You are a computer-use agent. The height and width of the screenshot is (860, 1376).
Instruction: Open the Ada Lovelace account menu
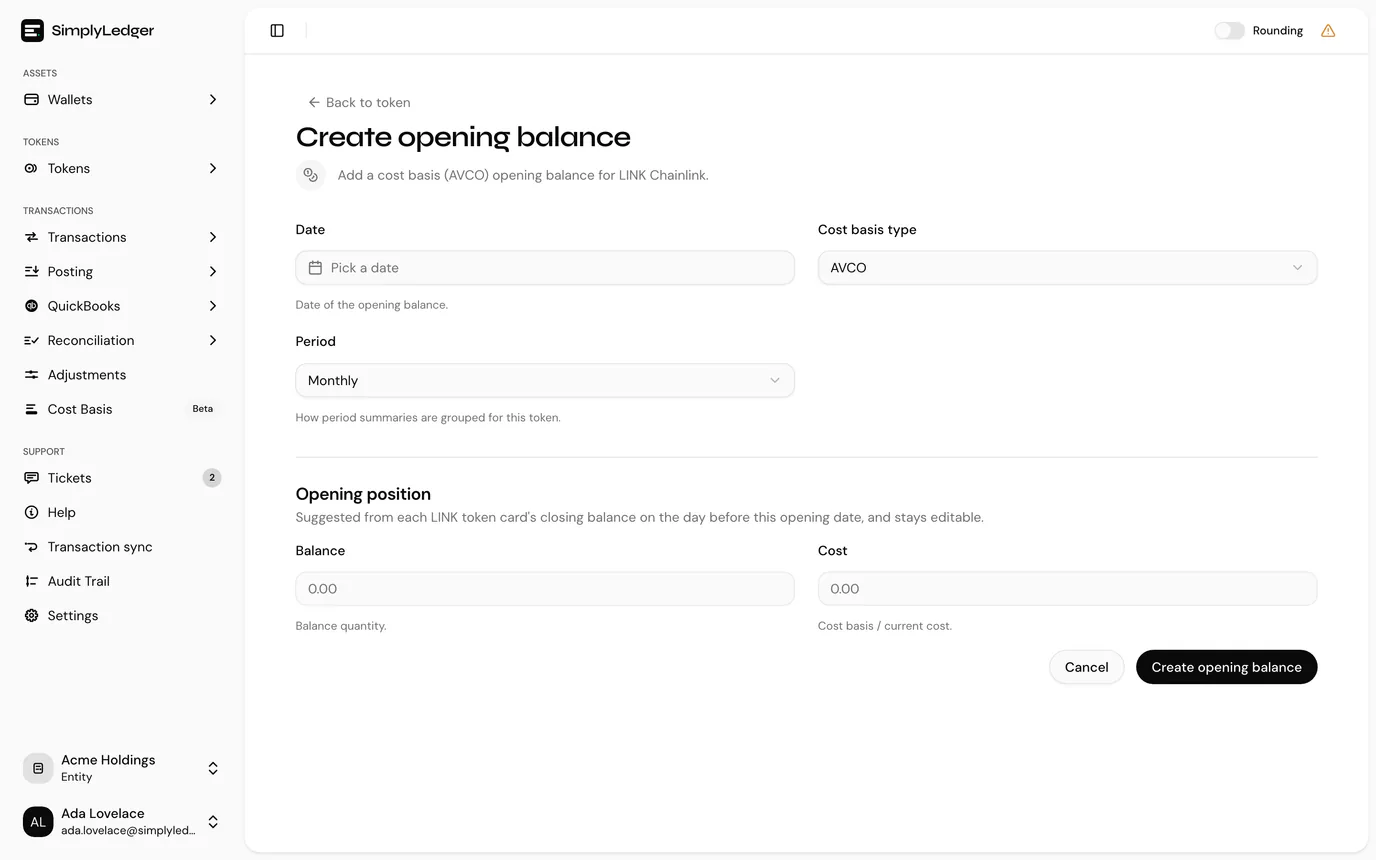pos(122,822)
